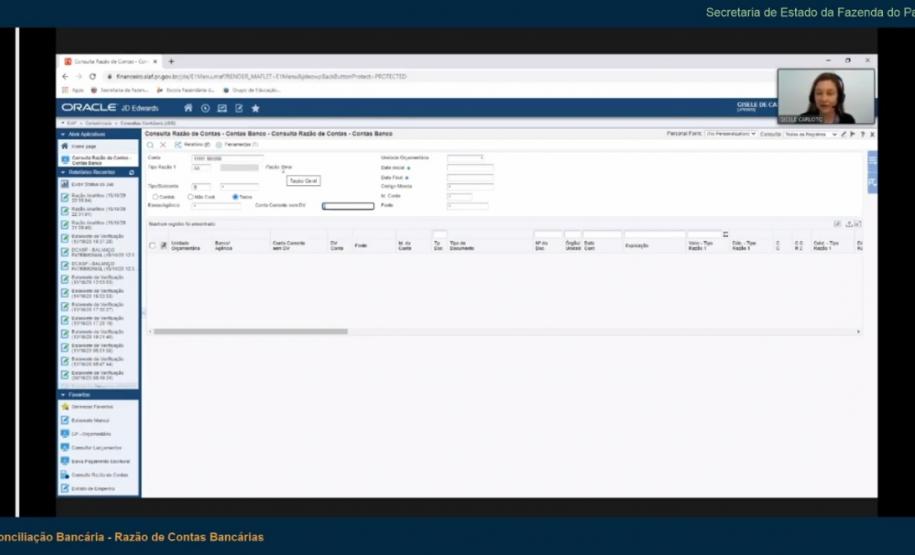
Task: Open the recent reports clock icon
Action: pos(205,108)
